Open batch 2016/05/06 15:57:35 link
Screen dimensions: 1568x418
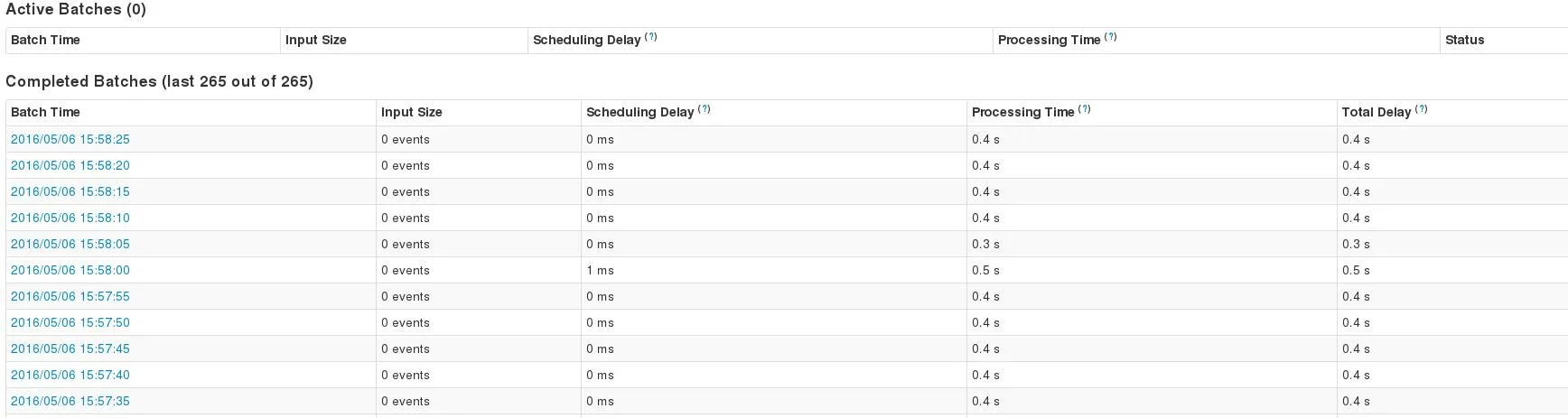click(70, 401)
